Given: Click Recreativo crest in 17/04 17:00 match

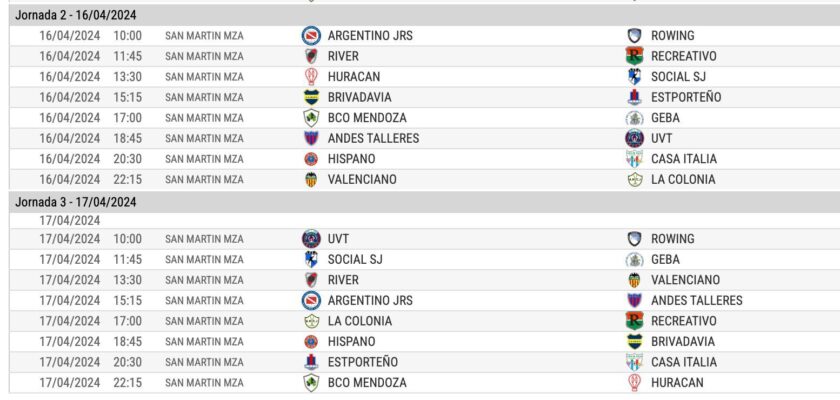Looking at the screenshot, I should pos(633,321).
